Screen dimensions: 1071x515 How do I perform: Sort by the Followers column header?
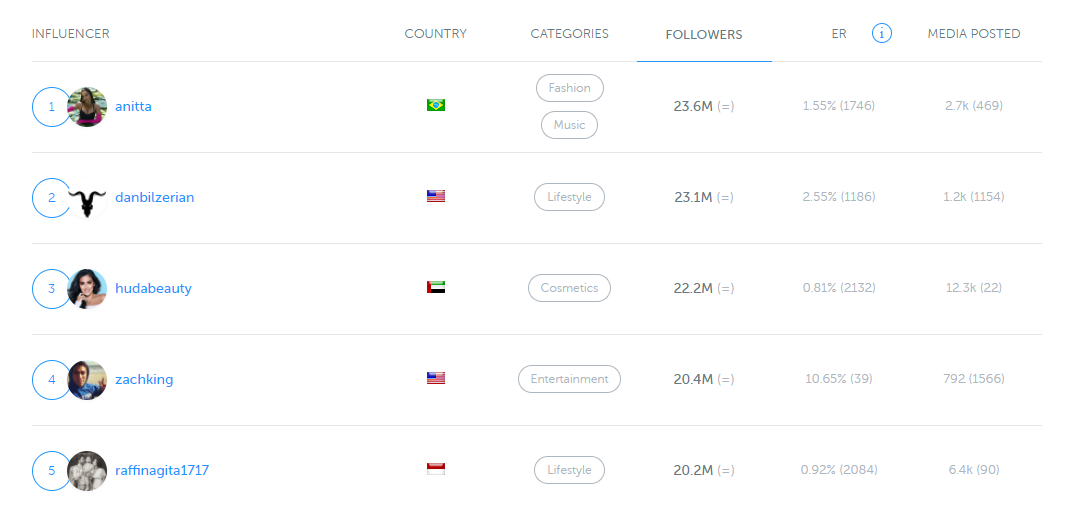click(x=704, y=35)
